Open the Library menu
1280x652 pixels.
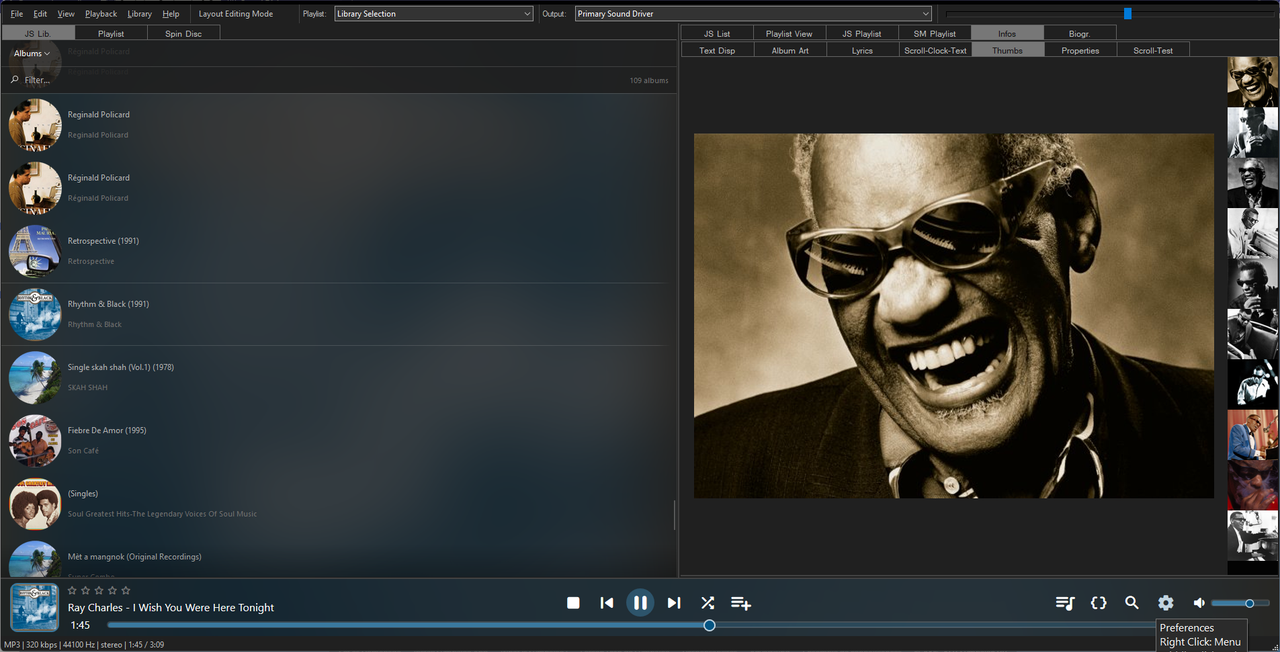pyautogui.click(x=140, y=14)
